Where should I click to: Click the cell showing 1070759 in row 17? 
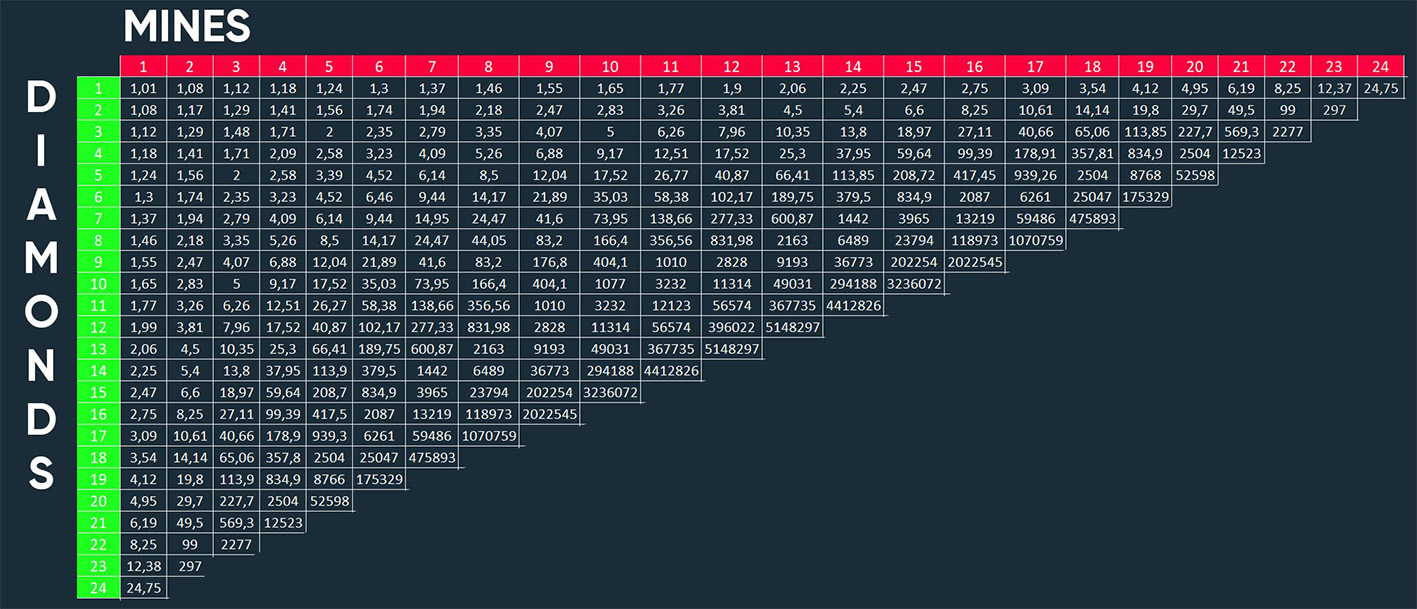click(488, 436)
